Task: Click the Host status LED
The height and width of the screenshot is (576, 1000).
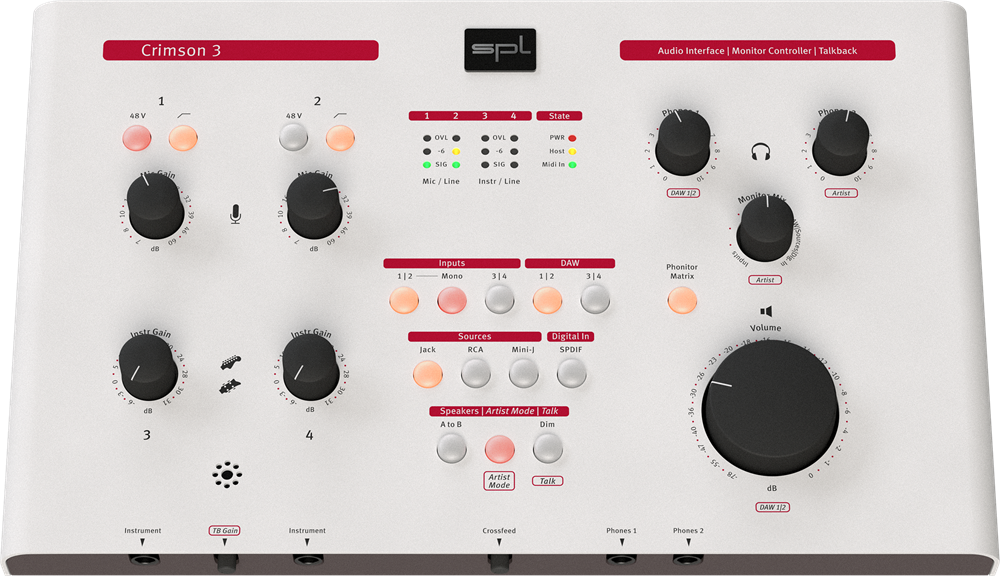Action: [x=572, y=151]
